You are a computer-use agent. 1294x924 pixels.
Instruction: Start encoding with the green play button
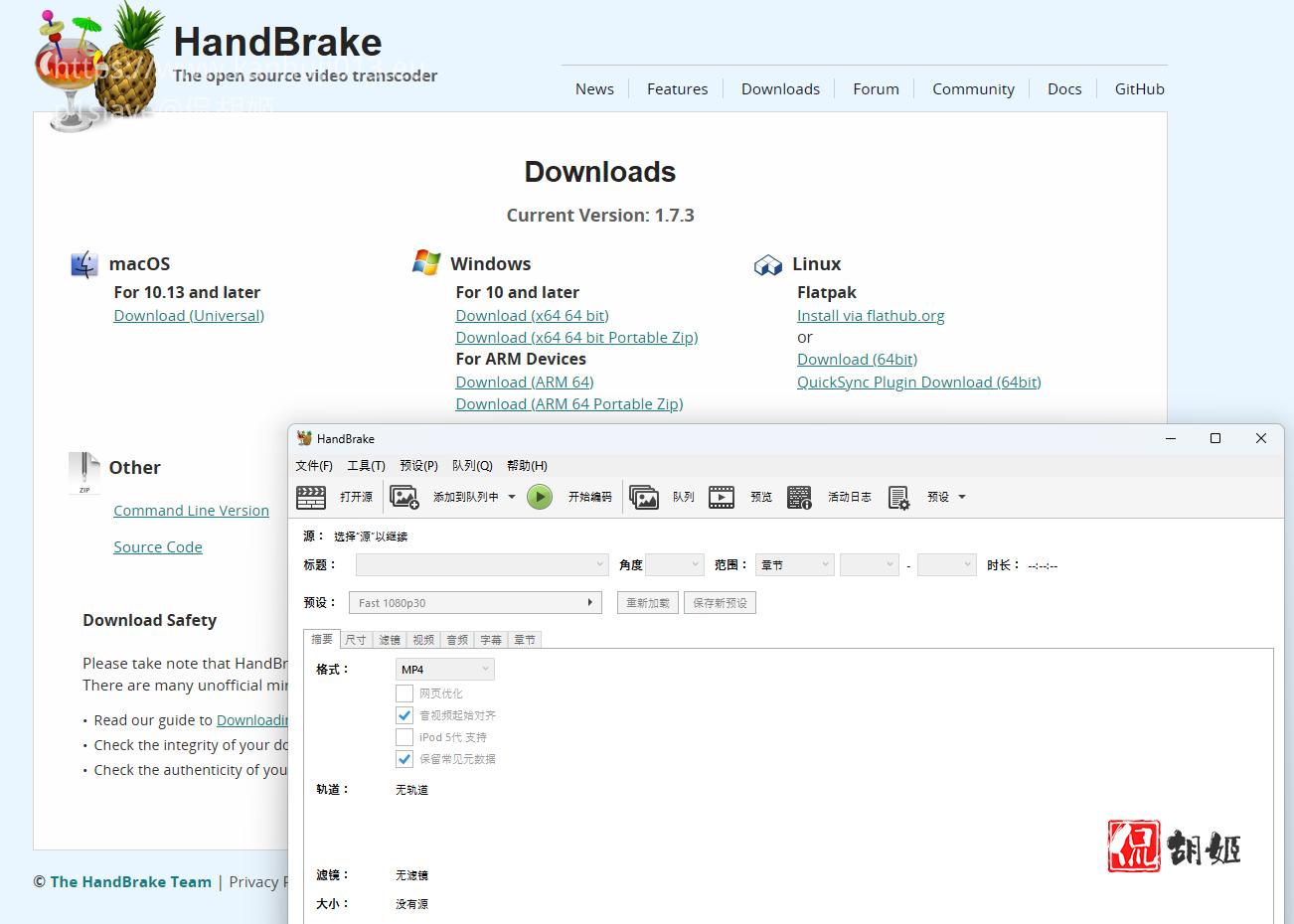[540, 497]
